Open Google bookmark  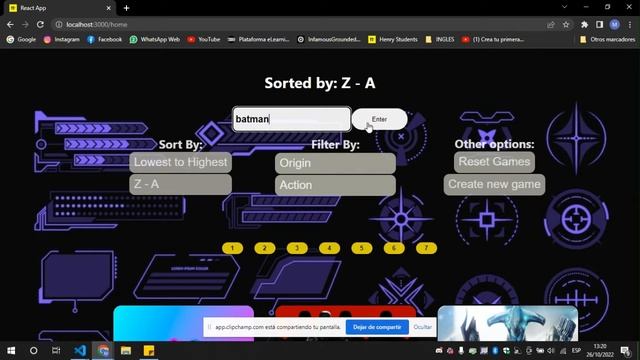21,40
